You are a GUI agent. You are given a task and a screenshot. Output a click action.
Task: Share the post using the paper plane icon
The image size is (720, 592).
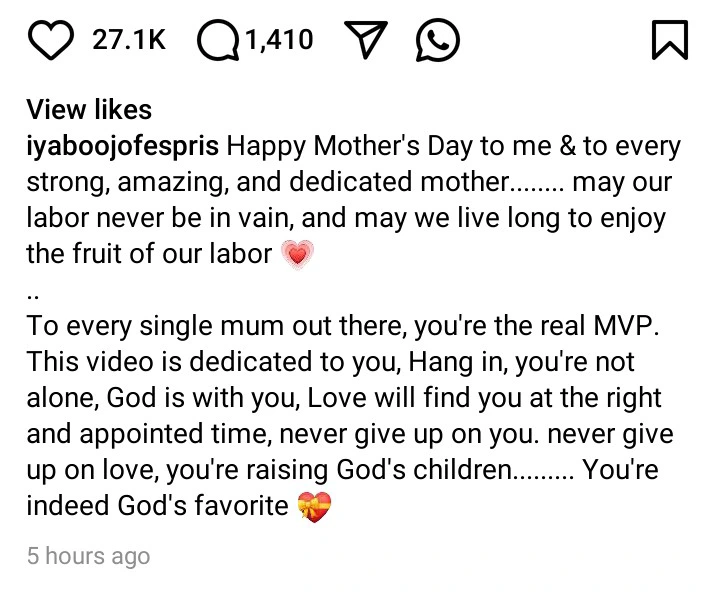pyautogui.click(x=366, y=39)
